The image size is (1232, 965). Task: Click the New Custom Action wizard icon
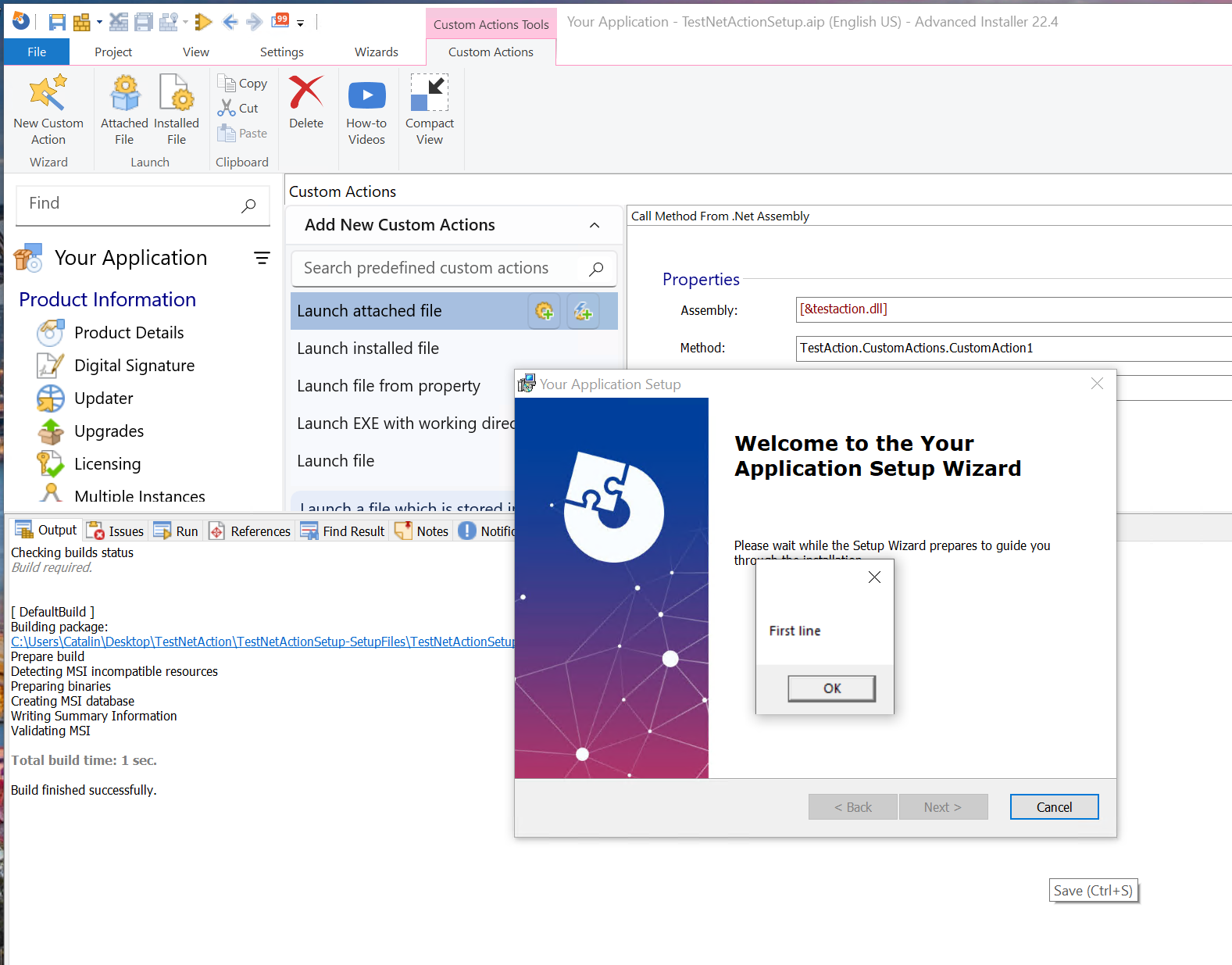48,94
